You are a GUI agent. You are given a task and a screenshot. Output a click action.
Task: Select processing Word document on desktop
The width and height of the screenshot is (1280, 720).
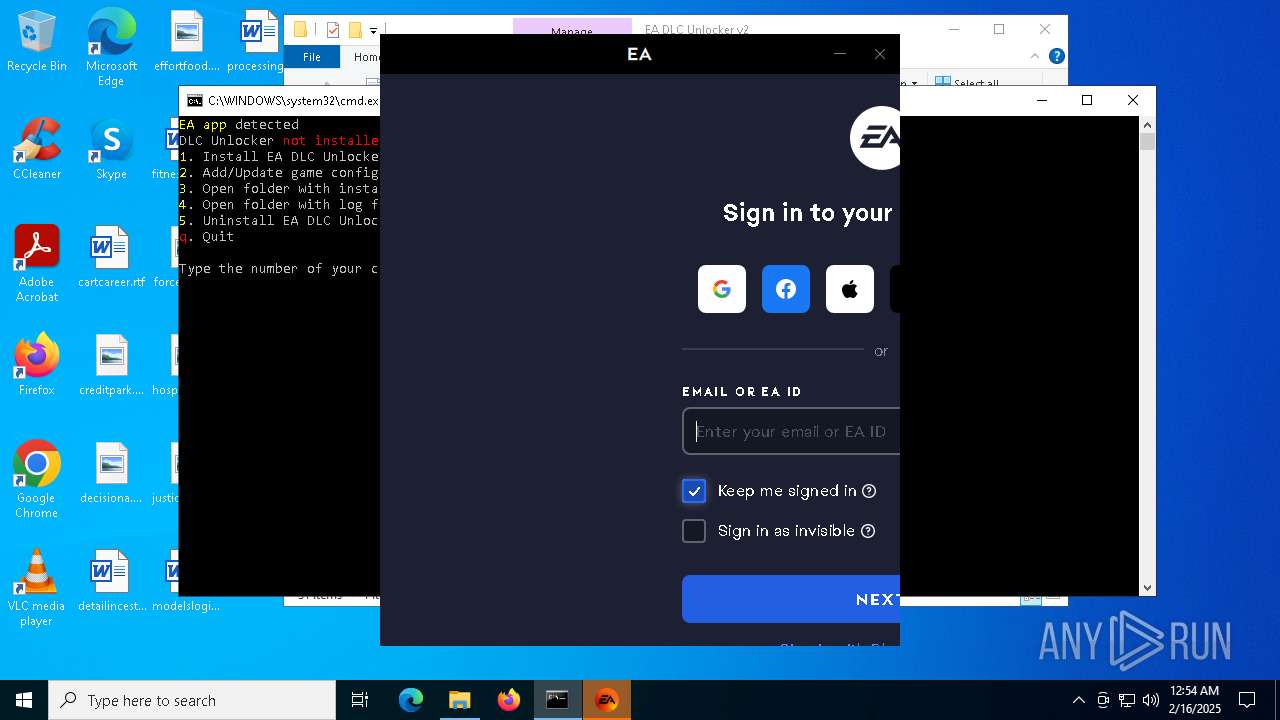click(x=257, y=41)
